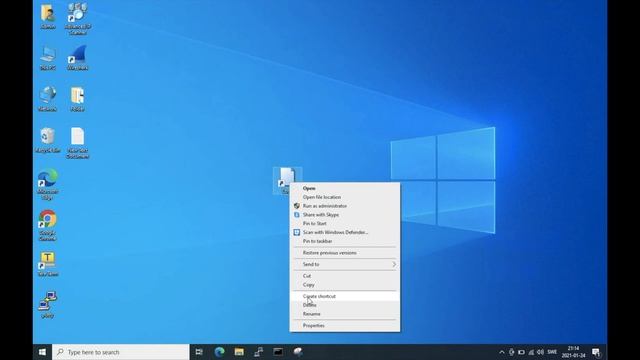Choose Copy from the context menu
Viewport: 640px width, 360px height.
click(345, 285)
